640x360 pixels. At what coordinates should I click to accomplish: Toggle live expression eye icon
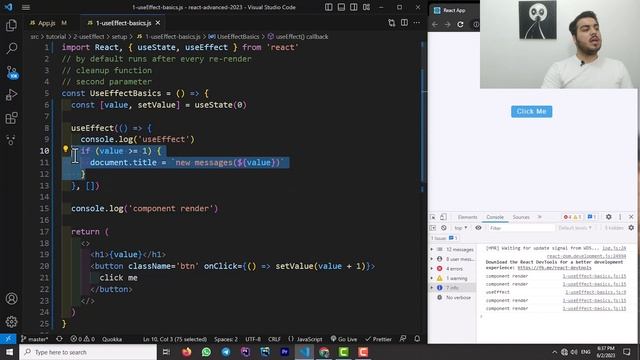(x=478, y=228)
